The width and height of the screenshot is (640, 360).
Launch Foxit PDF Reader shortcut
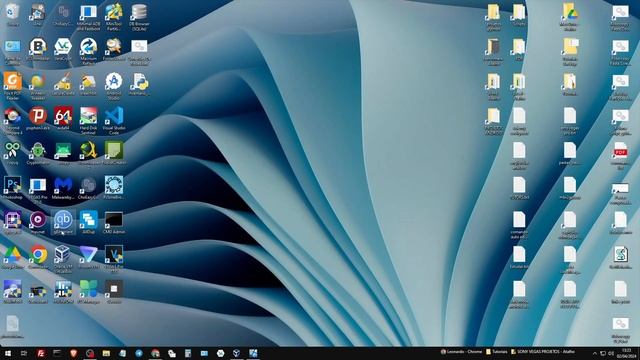12,86
